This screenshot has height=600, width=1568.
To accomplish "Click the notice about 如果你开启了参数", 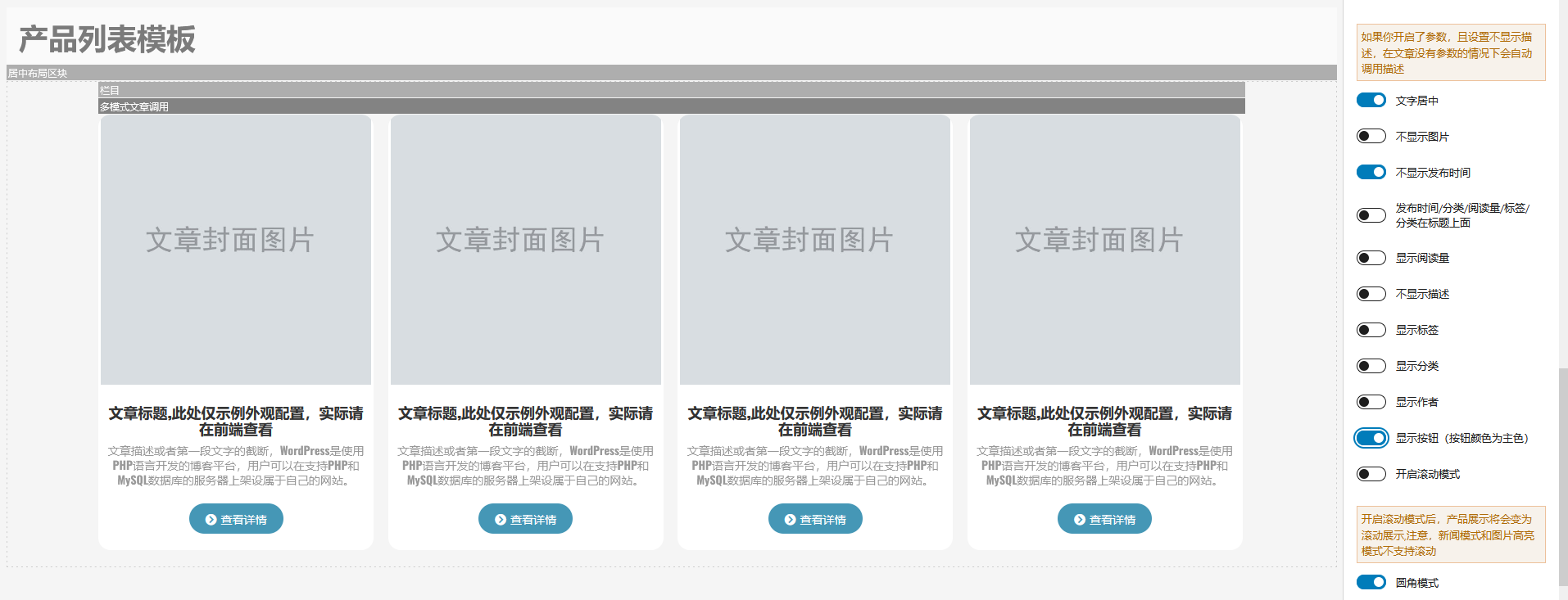I will (1451, 52).
